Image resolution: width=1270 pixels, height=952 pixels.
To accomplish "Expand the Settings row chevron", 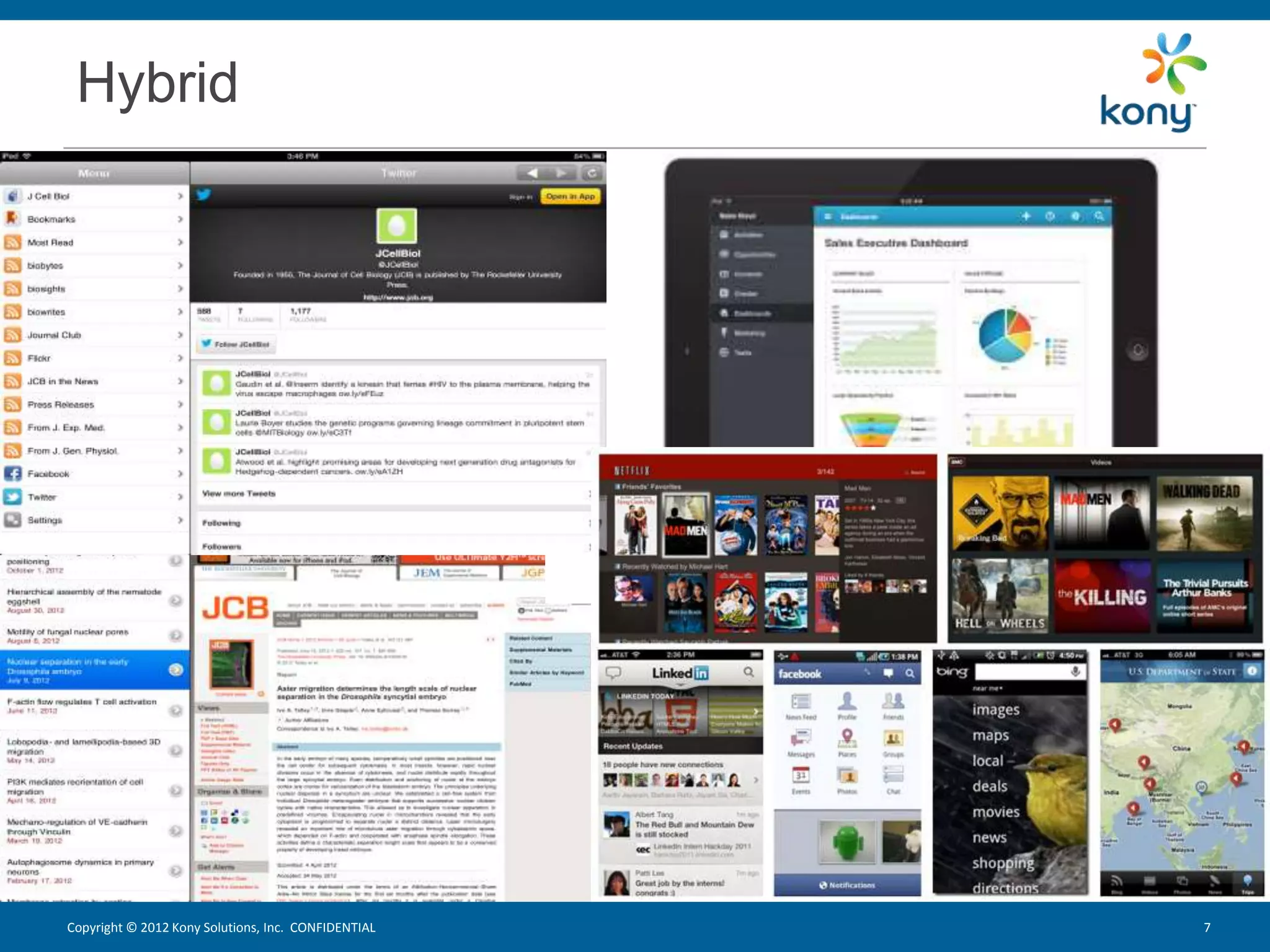I will coord(180,520).
